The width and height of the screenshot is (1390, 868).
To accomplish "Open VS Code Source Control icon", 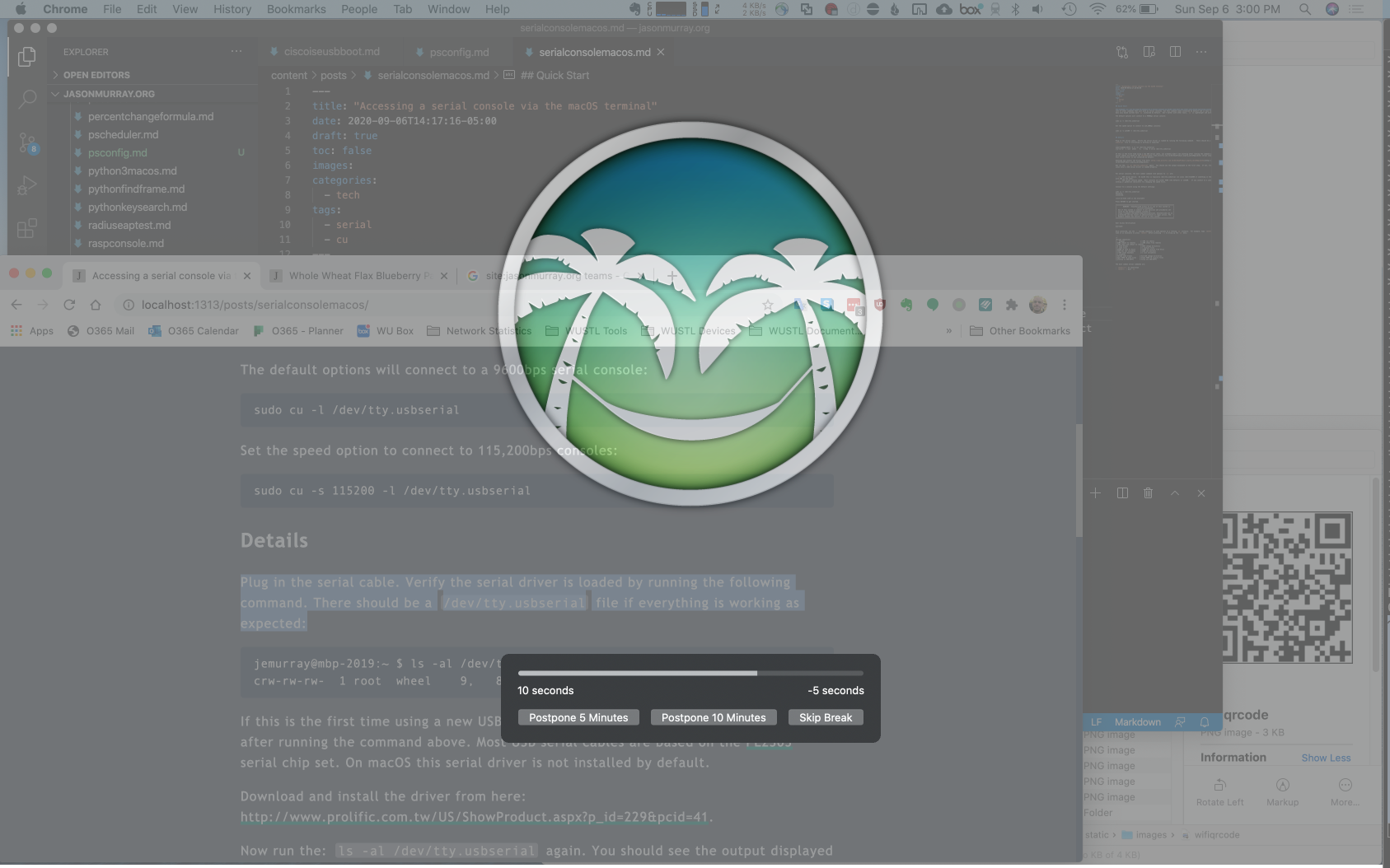I will coord(27,144).
